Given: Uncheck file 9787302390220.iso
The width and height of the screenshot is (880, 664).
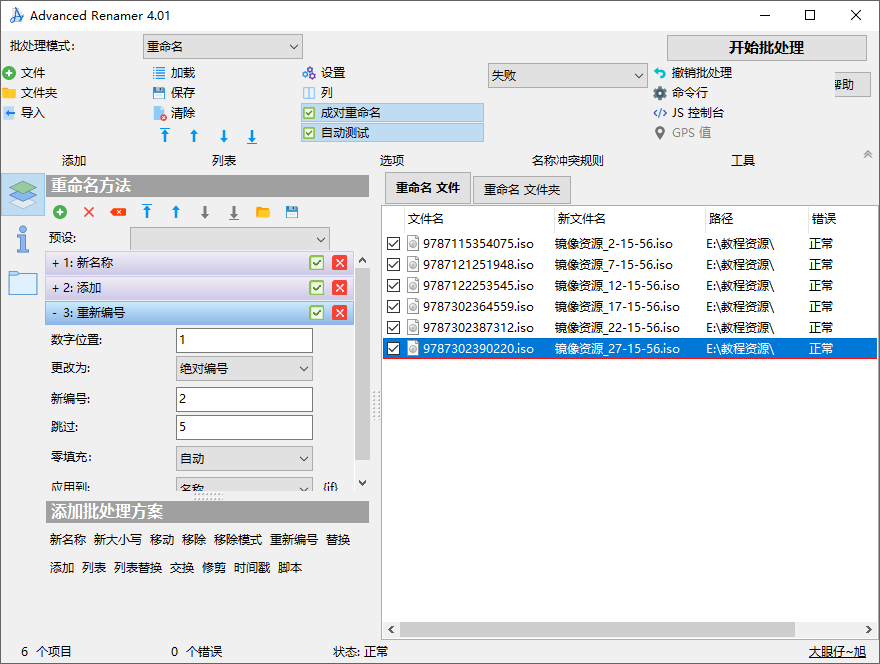Looking at the screenshot, I should [x=393, y=349].
